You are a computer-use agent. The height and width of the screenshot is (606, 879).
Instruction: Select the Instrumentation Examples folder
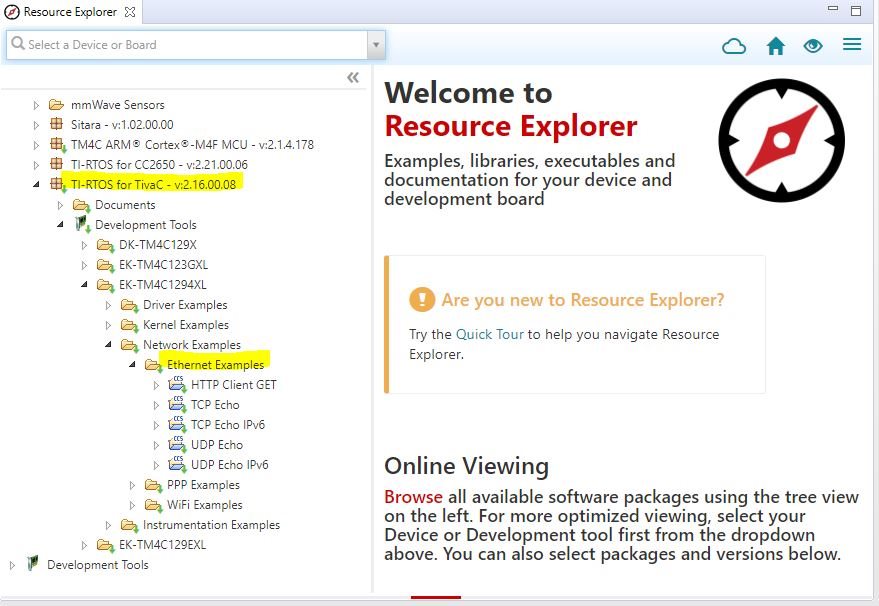click(x=211, y=525)
